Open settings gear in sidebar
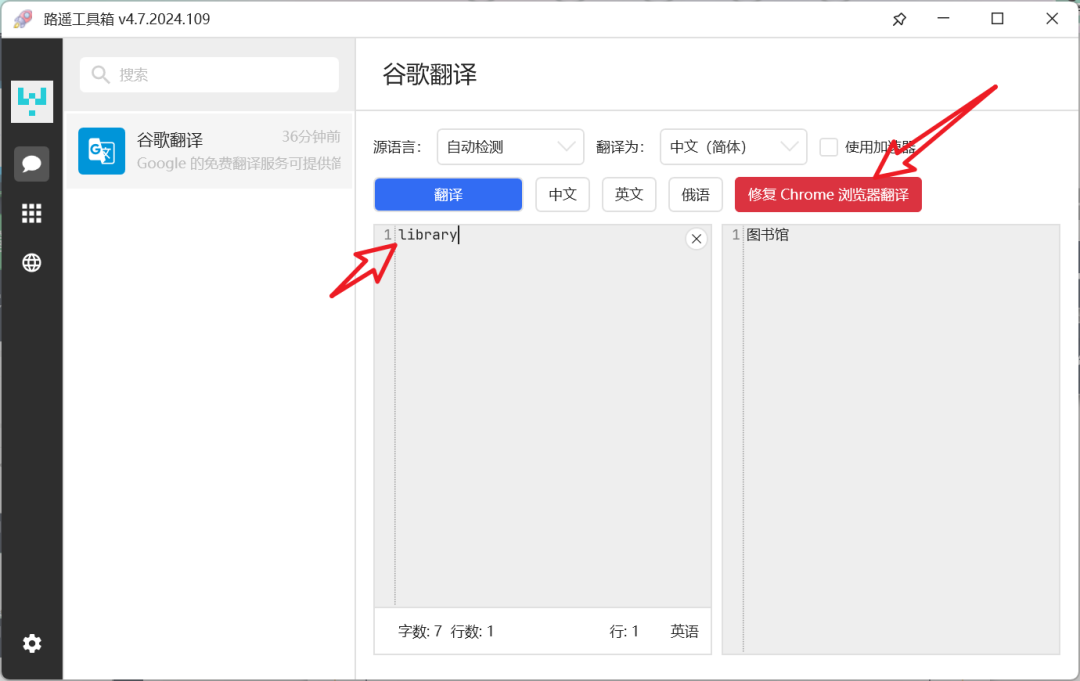The height and width of the screenshot is (681, 1080). click(32, 644)
